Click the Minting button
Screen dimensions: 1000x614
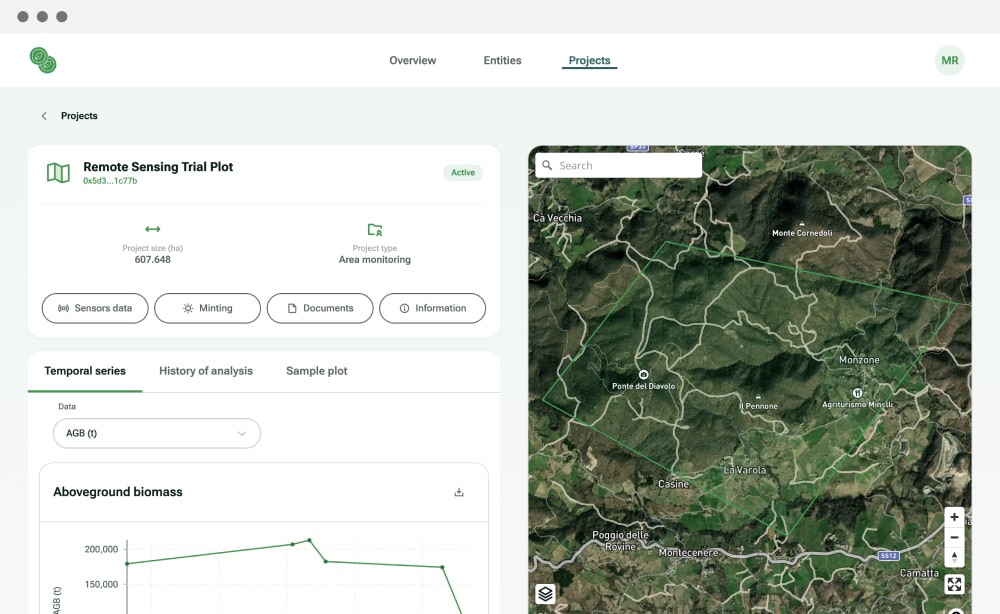pyautogui.click(x=207, y=308)
